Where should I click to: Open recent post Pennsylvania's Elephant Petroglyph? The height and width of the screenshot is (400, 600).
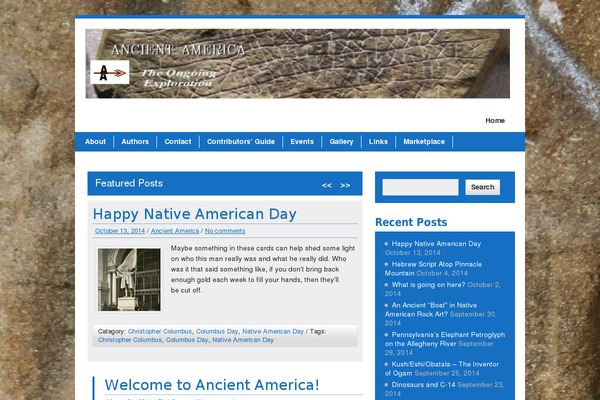click(445, 339)
